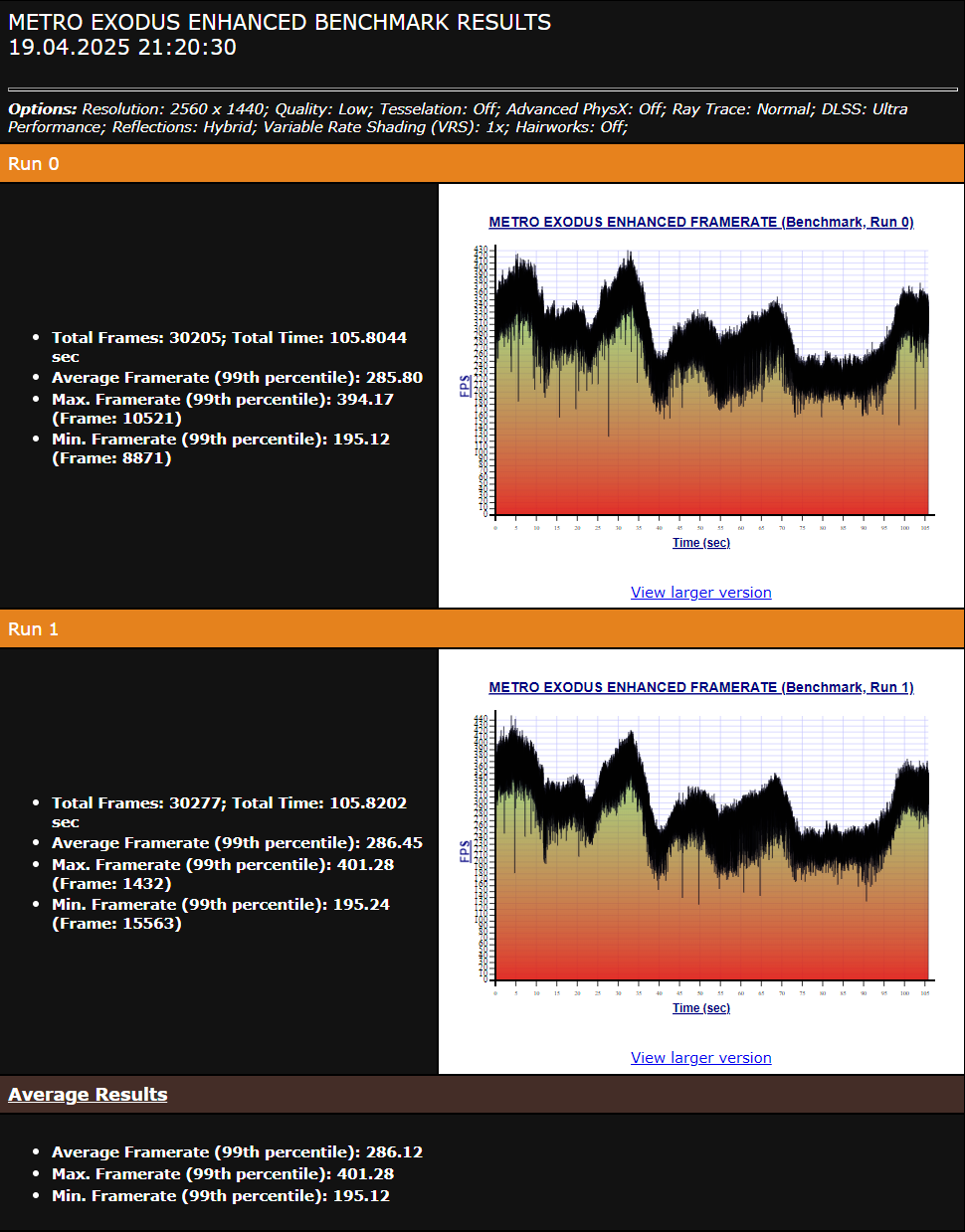Click the Run 1 chart title link
Image resolution: width=965 pixels, height=1232 pixels.
(700, 687)
